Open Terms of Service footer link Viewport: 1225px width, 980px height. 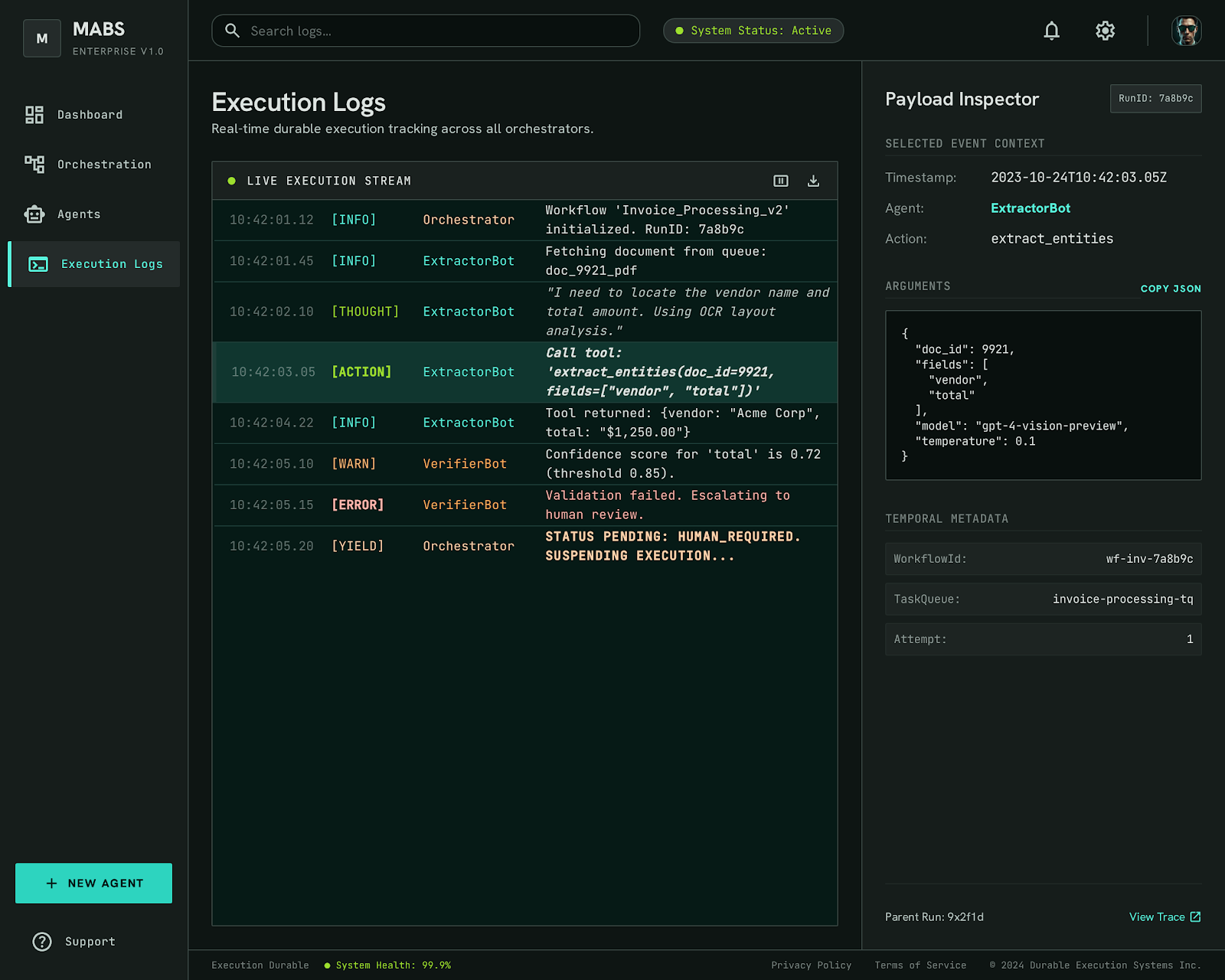[x=920, y=965]
